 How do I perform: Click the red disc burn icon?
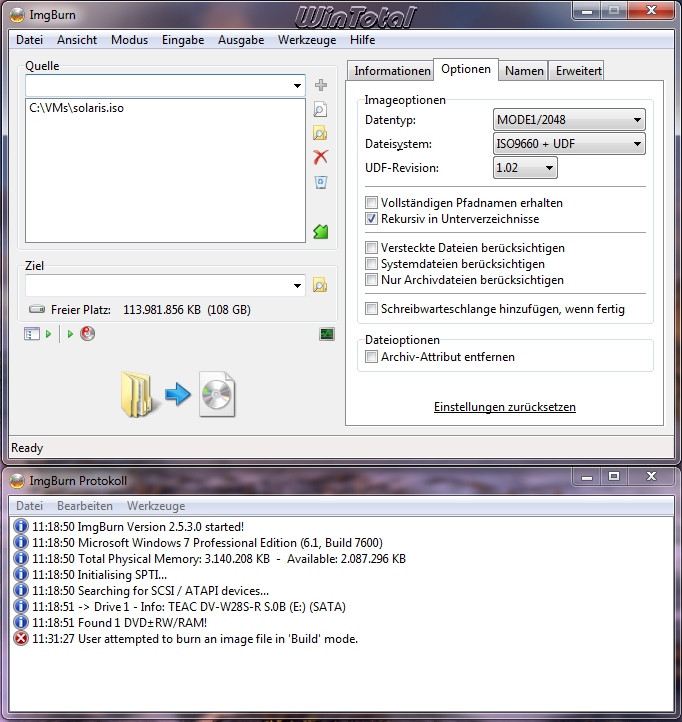pyautogui.click(x=87, y=333)
